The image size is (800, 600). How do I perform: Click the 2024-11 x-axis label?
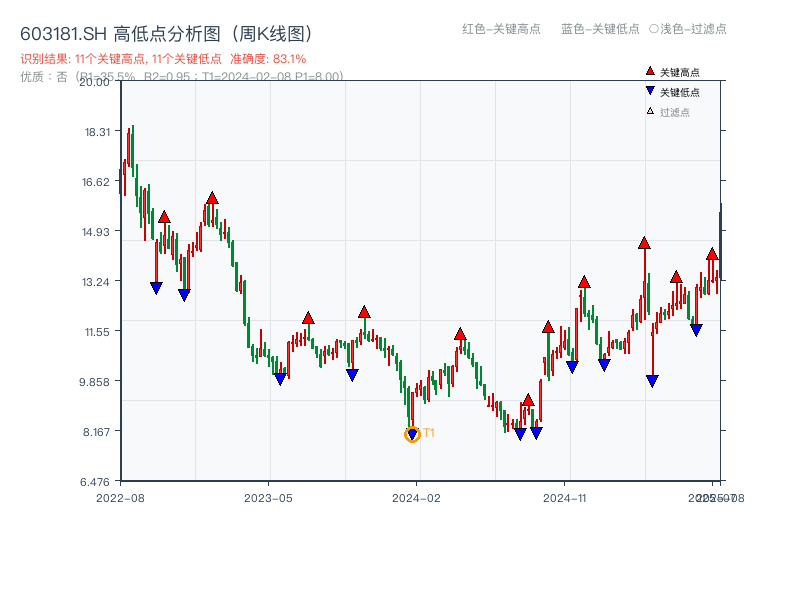[564, 498]
